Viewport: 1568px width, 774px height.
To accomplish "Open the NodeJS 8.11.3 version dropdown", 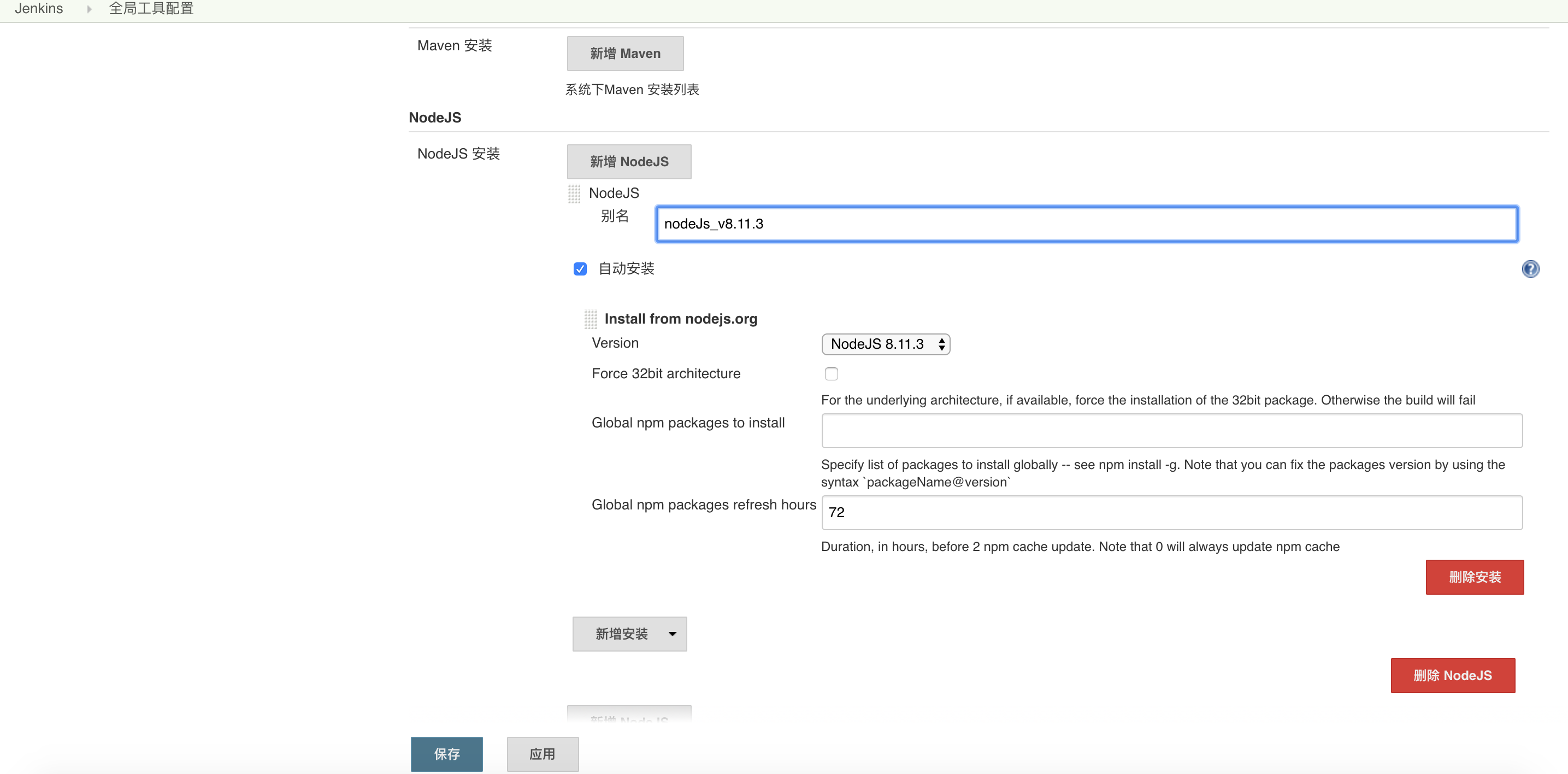I will tap(885, 344).
